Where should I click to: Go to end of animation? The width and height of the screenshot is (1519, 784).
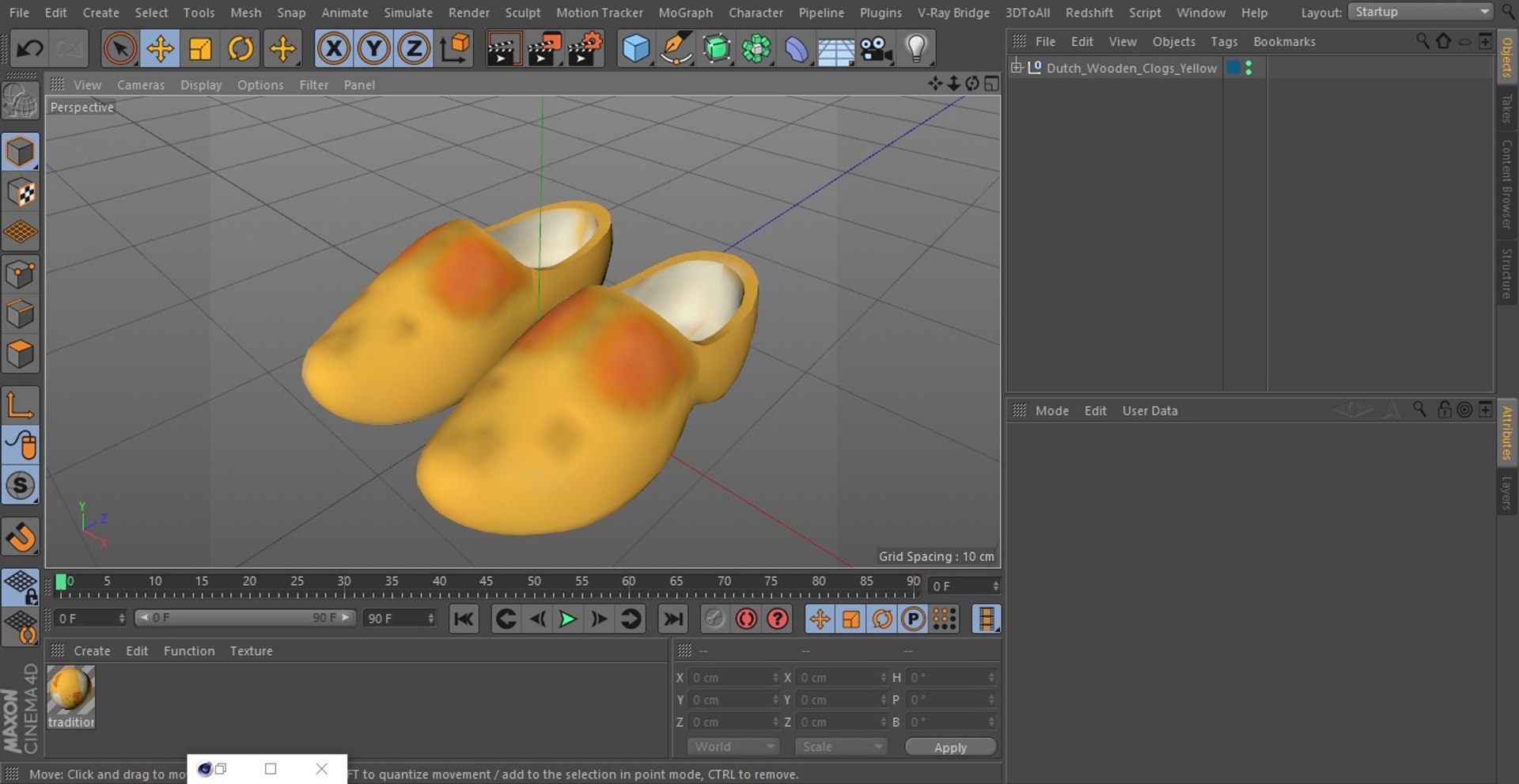673,619
